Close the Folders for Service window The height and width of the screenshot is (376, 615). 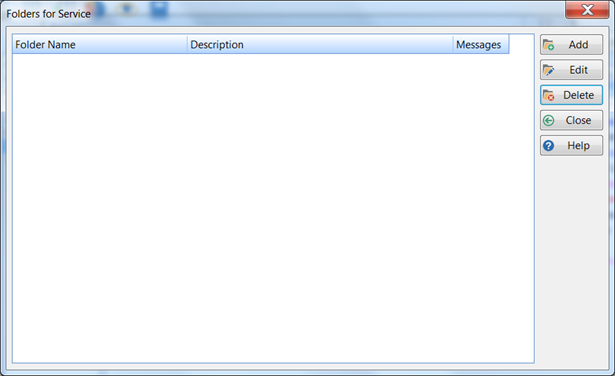pyautogui.click(x=587, y=10)
